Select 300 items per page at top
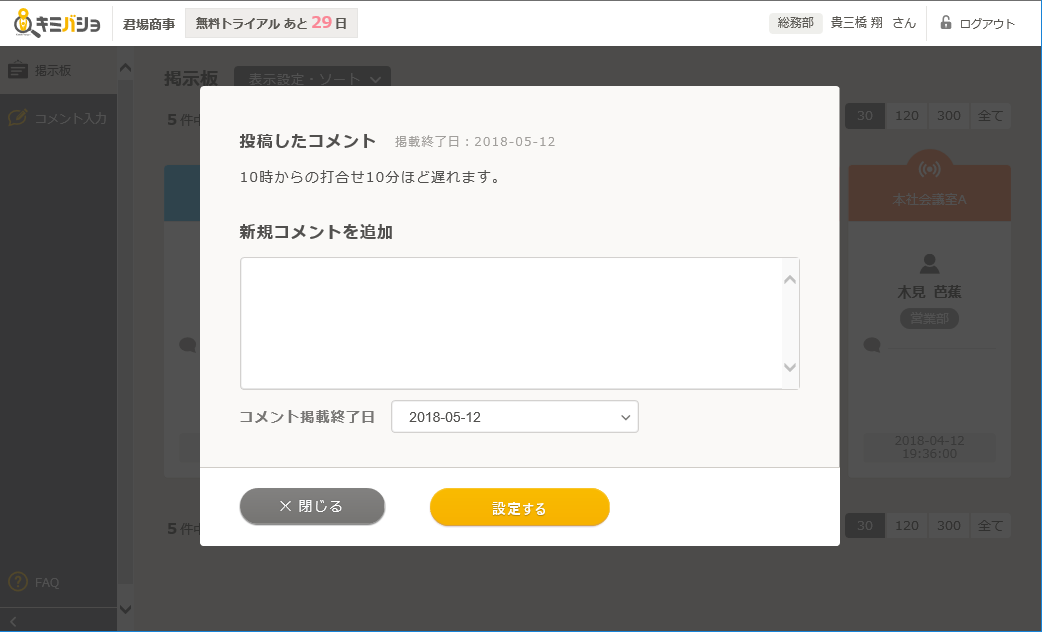Viewport: 1042px width, 632px height. [948, 116]
